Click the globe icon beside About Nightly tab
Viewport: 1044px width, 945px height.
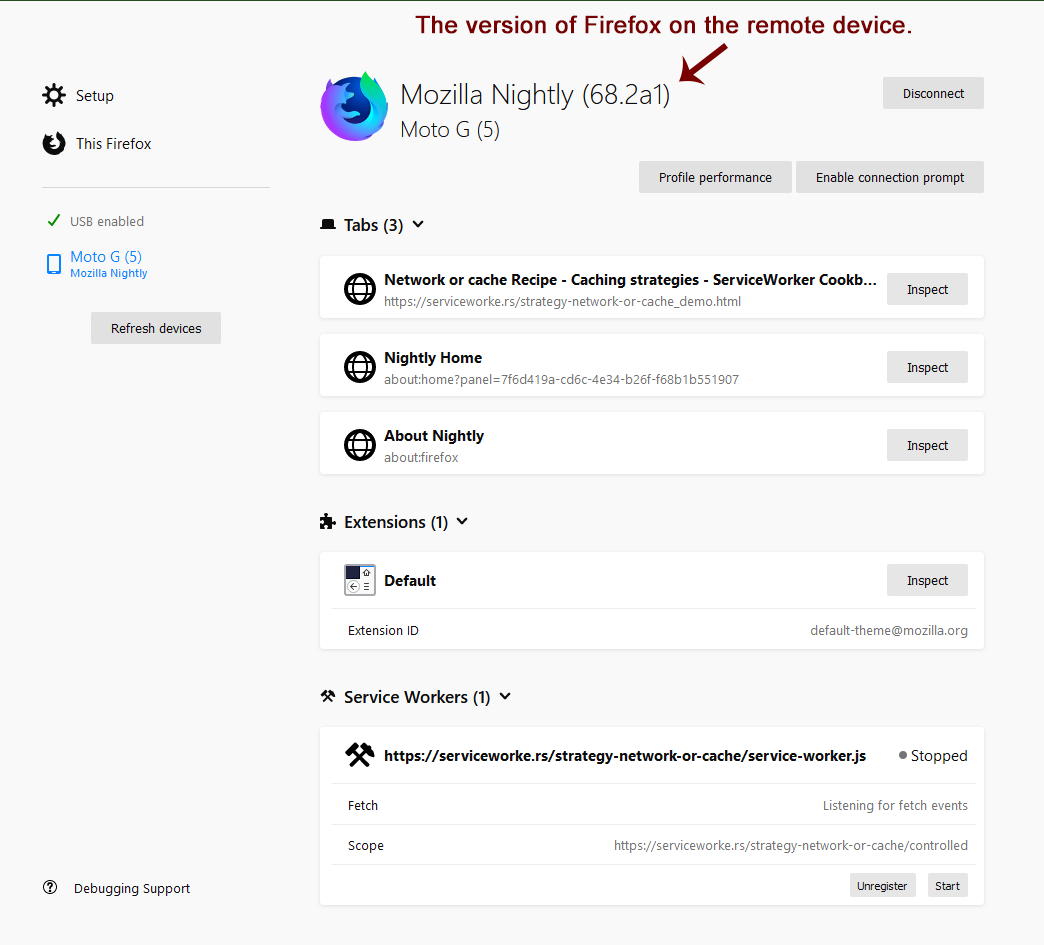(359, 445)
